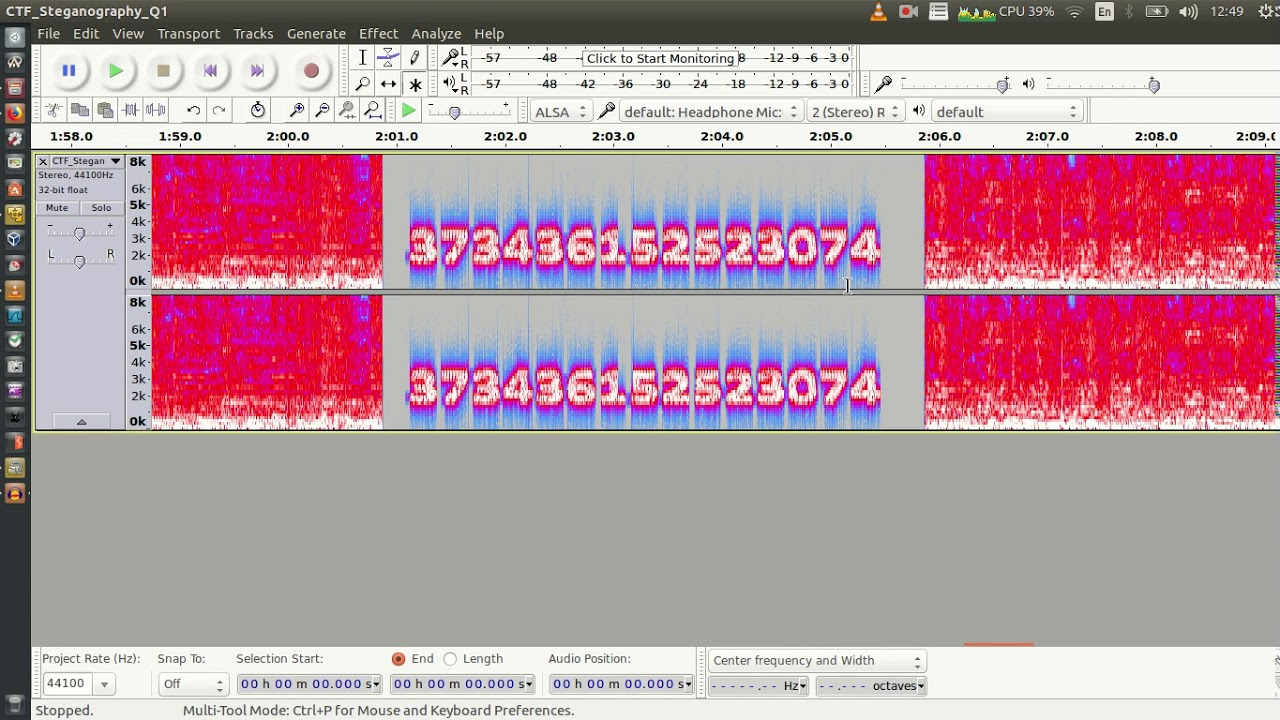The width and height of the screenshot is (1280, 720).
Task: Skip to Start of the track
Action: [x=210, y=71]
